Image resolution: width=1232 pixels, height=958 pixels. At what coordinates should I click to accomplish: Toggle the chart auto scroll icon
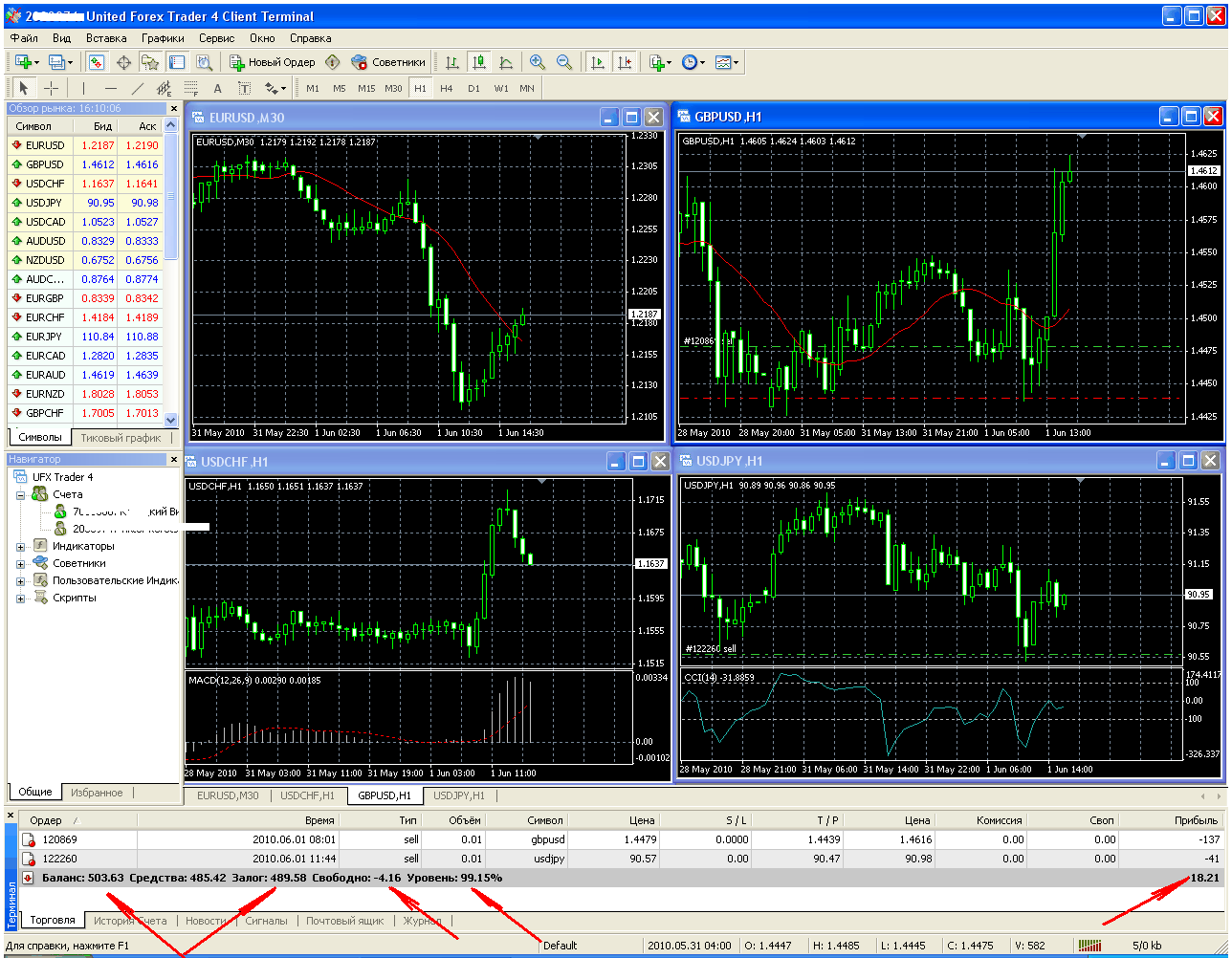598,62
